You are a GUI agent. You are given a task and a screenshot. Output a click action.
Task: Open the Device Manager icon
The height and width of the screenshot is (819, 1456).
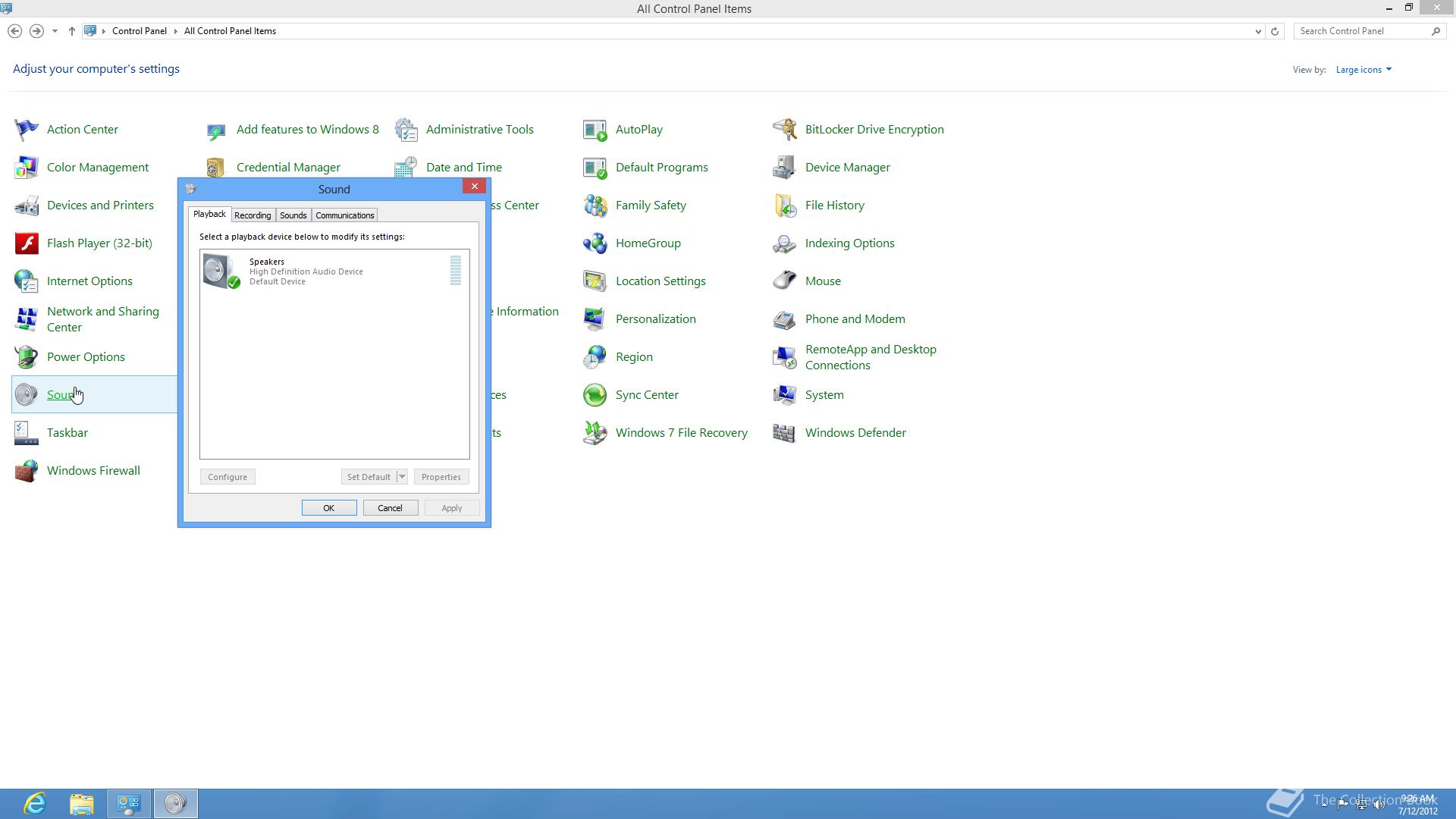(785, 168)
